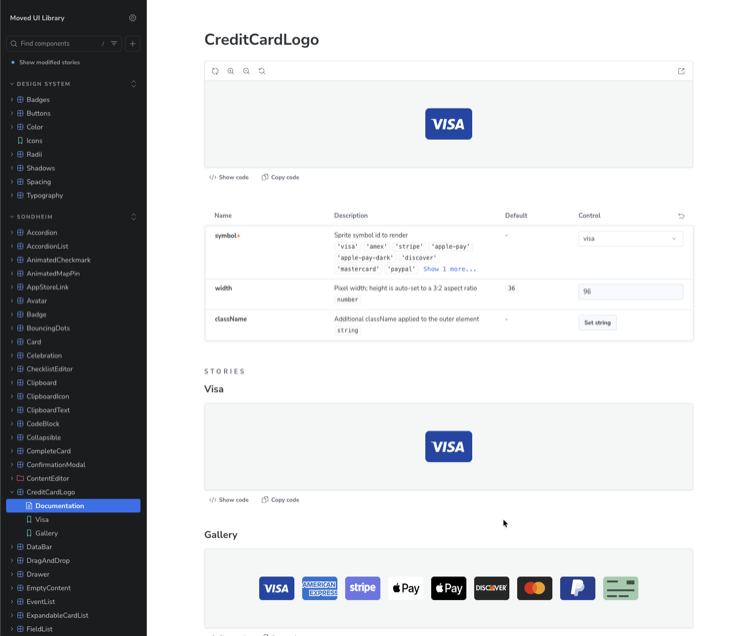Click the filter icon in search box
This screenshot has width=750, height=636.
pos(114,44)
